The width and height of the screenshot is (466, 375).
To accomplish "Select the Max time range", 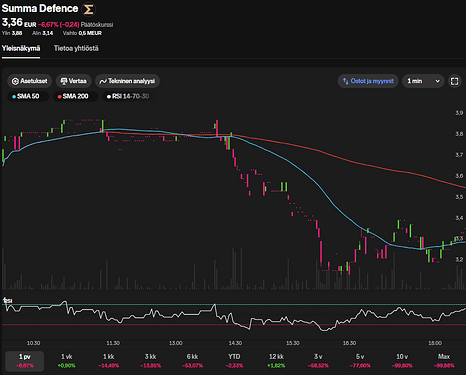I will tap(444, 361).
